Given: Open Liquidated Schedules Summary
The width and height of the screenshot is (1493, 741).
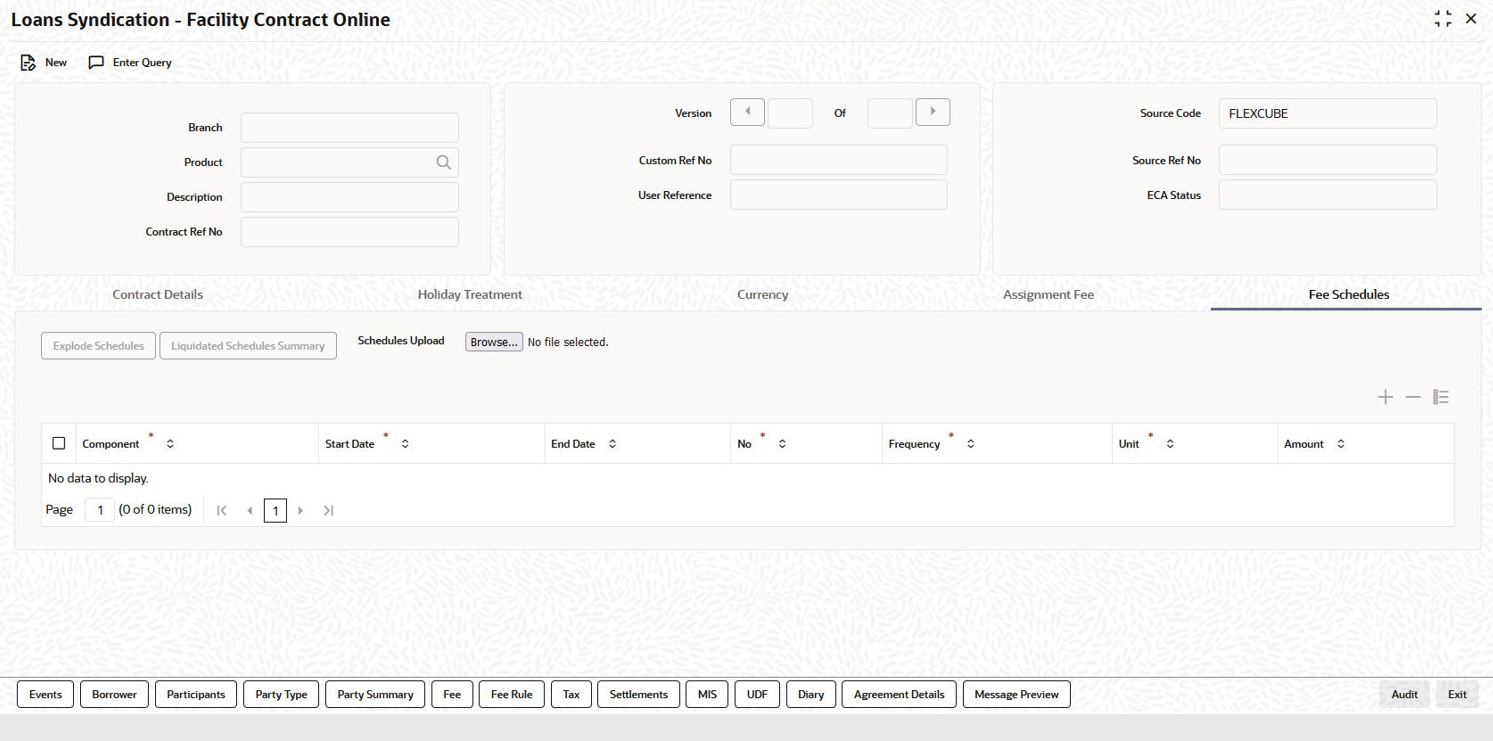Looking at the screenshot, I should click(x=248, y=346).
